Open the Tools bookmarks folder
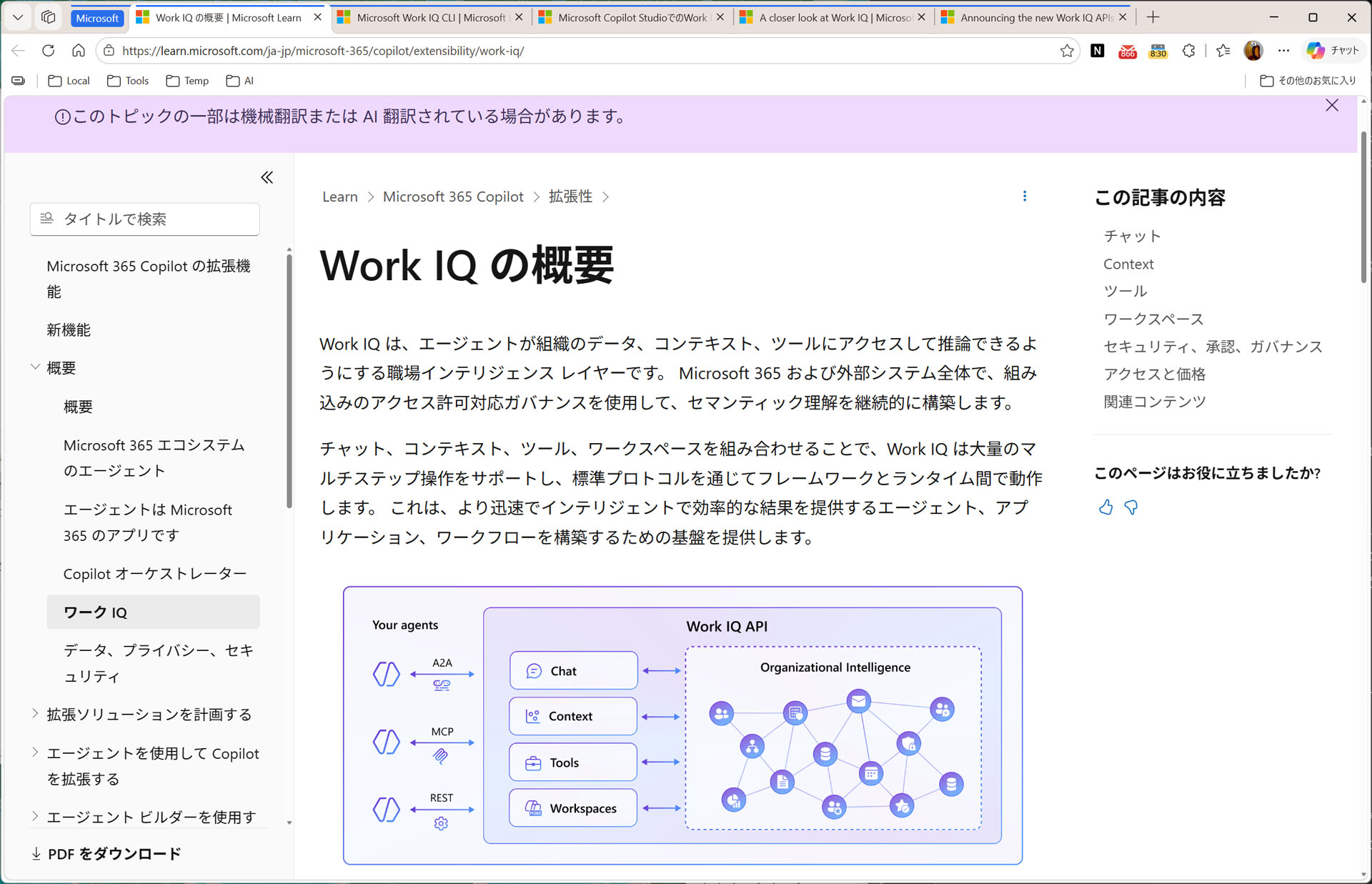This screenshot has height=884, width=1372. (x=128, y=81)
